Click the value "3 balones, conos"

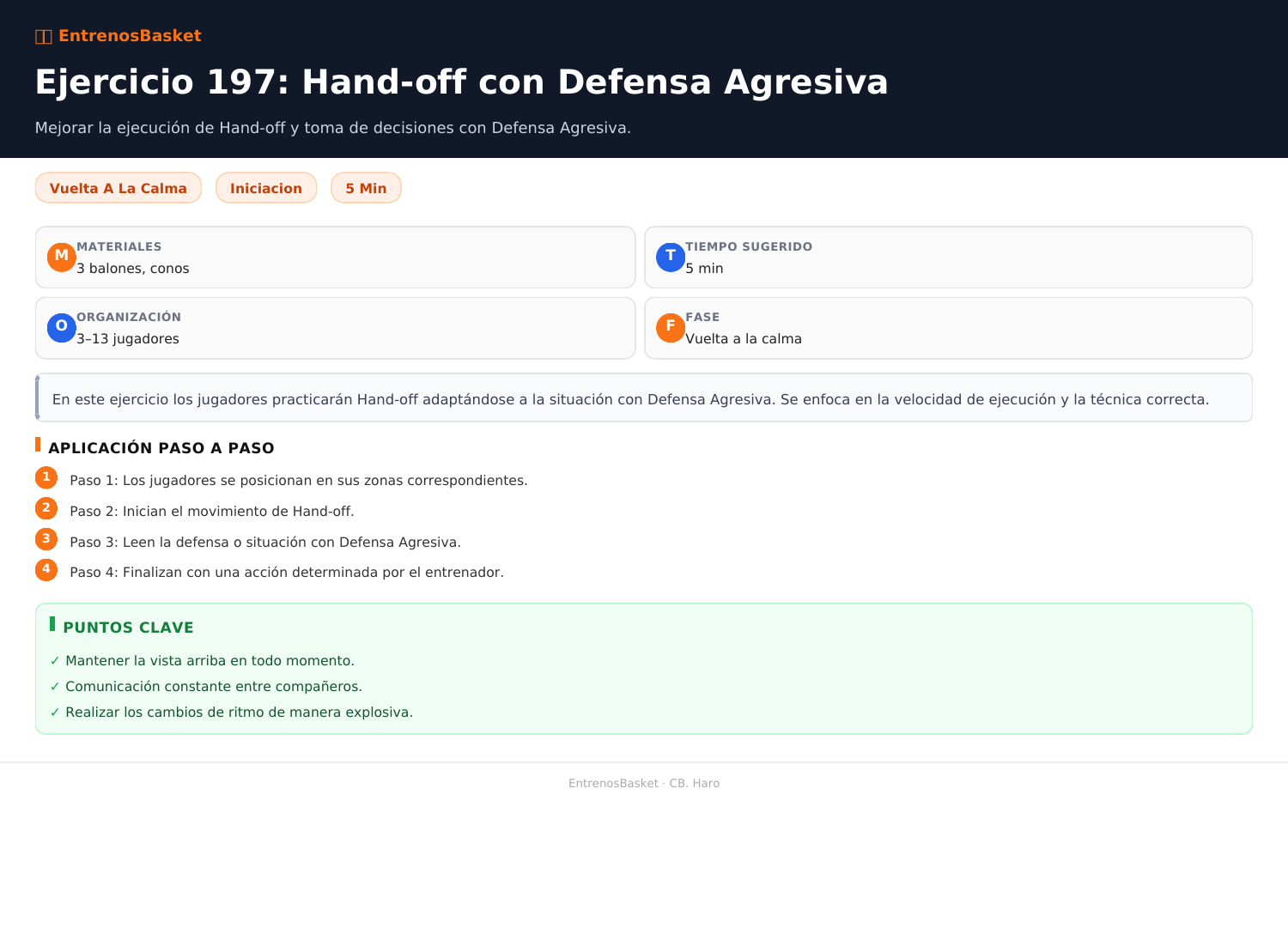click(x=133, y=269)
